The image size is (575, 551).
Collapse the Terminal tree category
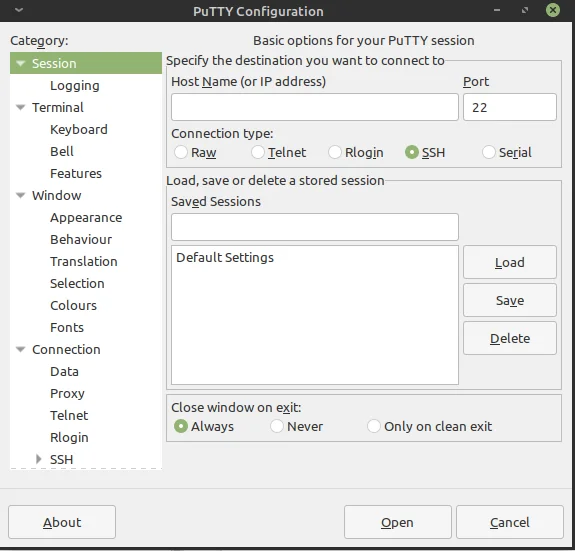click(21, 107)
